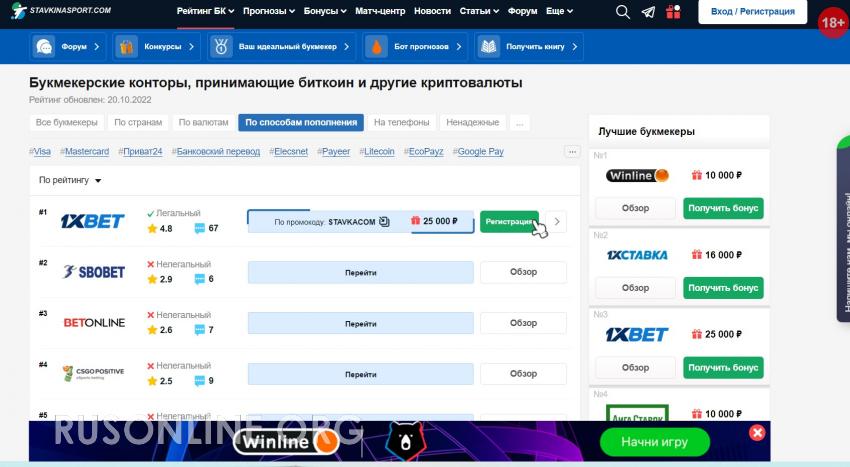Image resolution: width=850 pixels, height=467 pixels.
Task: Open the search magnifier icon
Action: 623,11
